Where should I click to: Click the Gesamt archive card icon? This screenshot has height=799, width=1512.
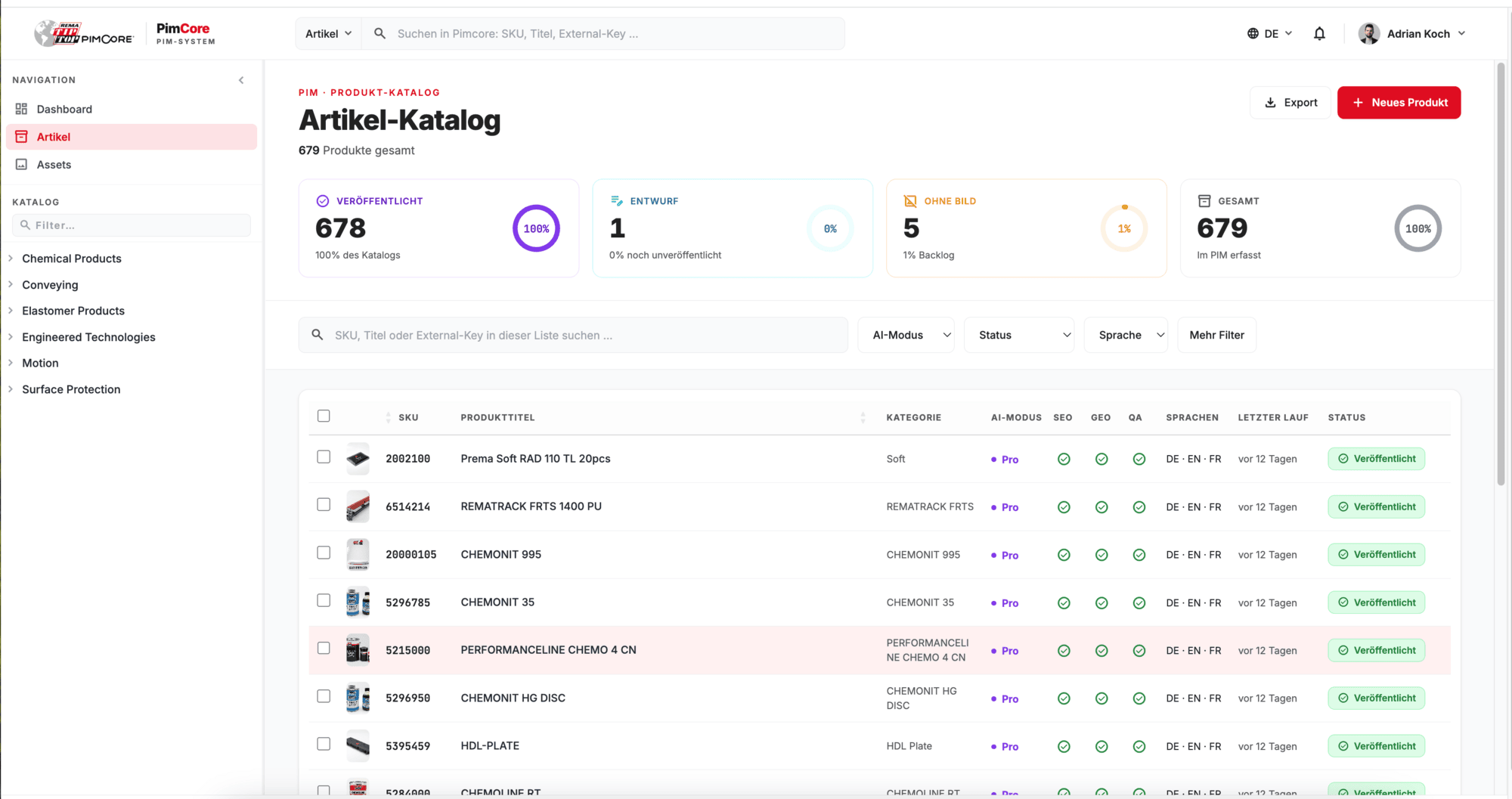(1204, 201)
